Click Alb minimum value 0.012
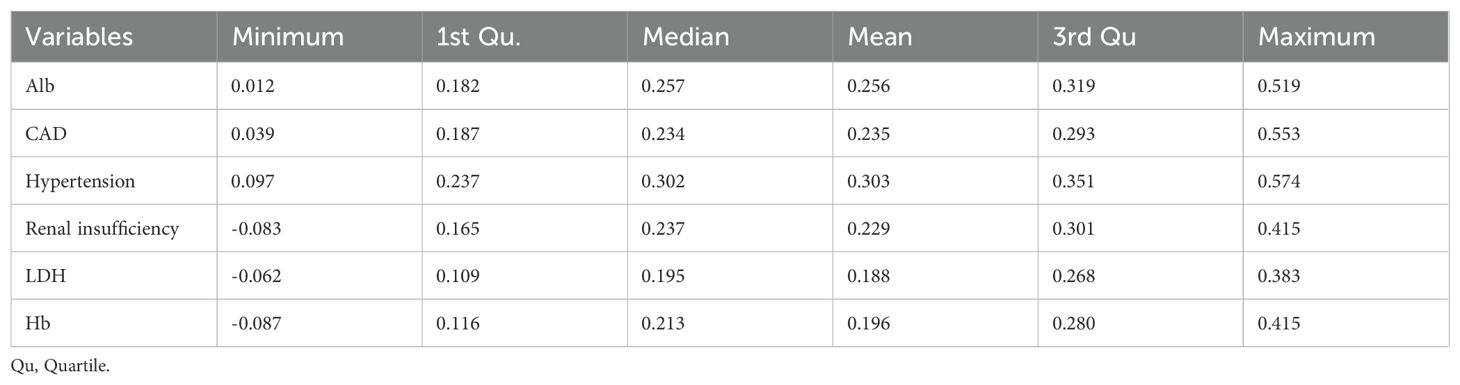This screenshot has height=385, width=1460. point(251,86)
